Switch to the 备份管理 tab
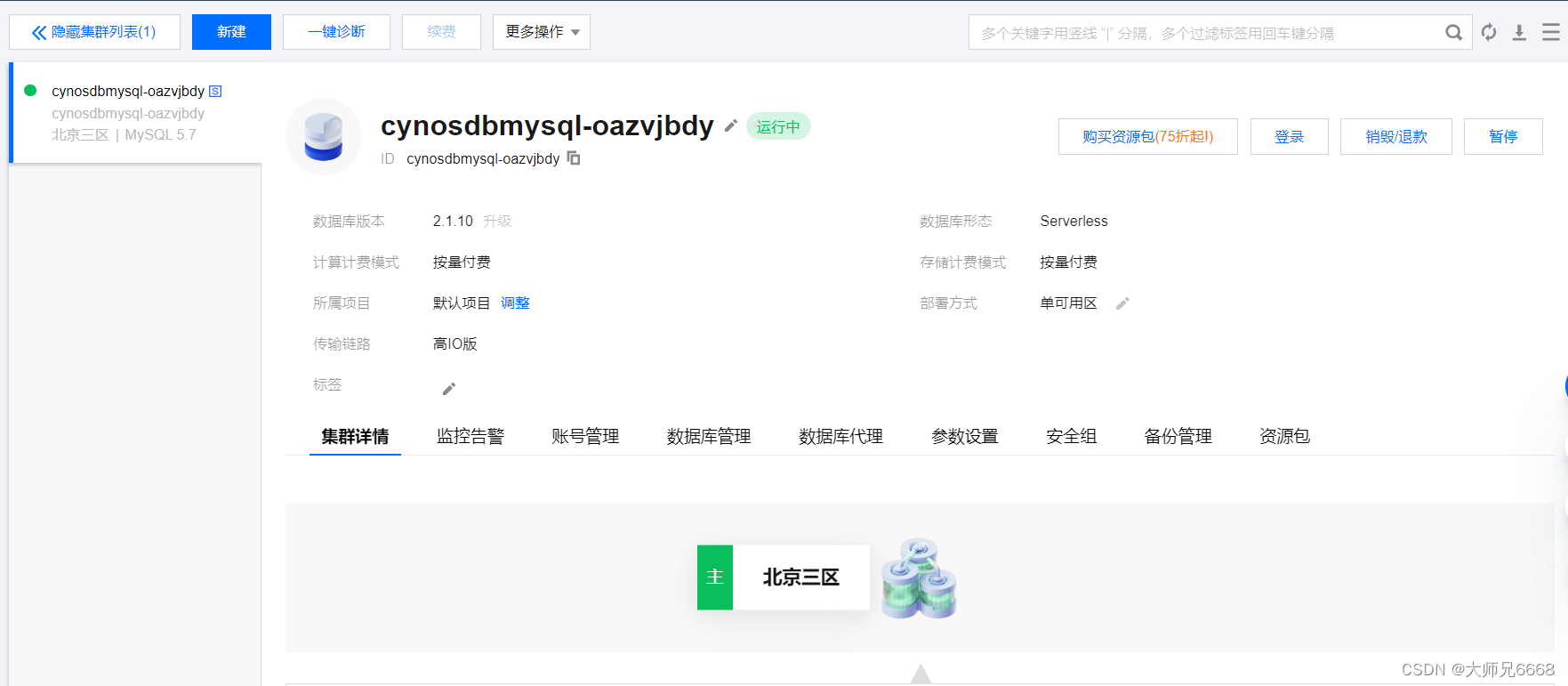The width and height of the screenshot is (1568, 686). 1178,436
